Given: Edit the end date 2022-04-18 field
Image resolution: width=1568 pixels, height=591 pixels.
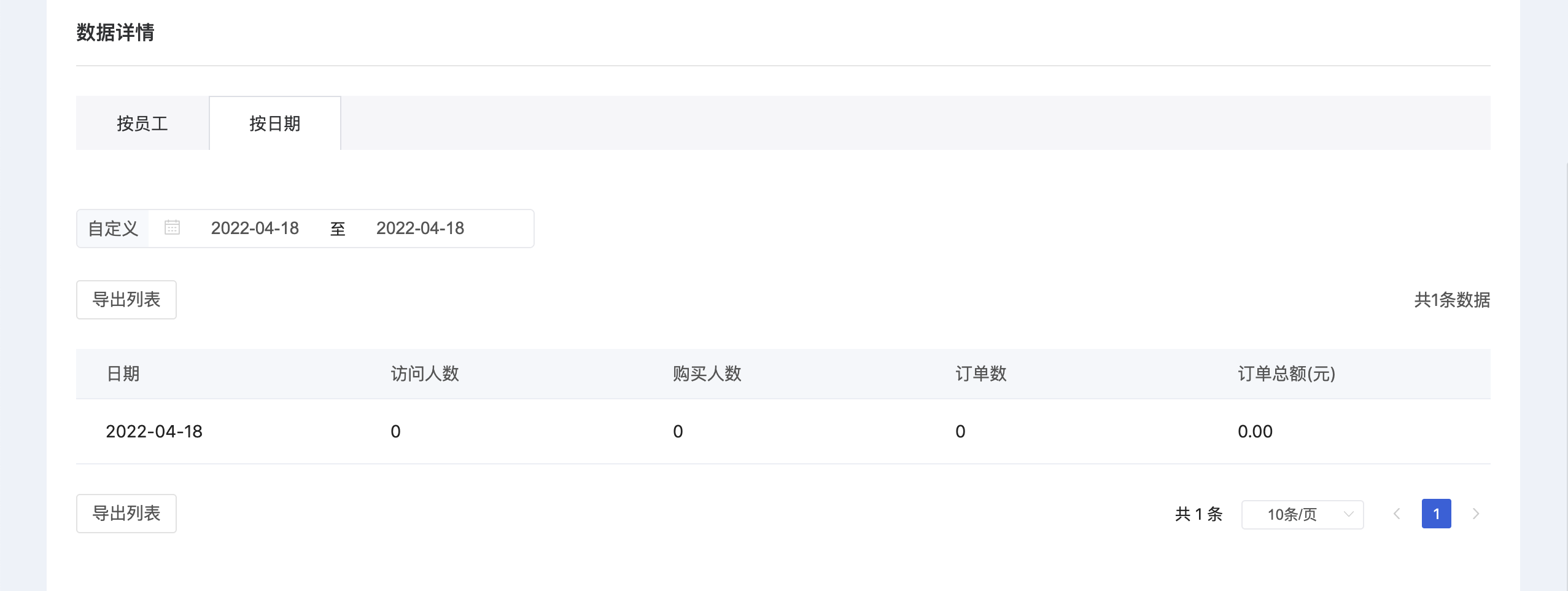Looking at the screenshot, I should (420, 229).
